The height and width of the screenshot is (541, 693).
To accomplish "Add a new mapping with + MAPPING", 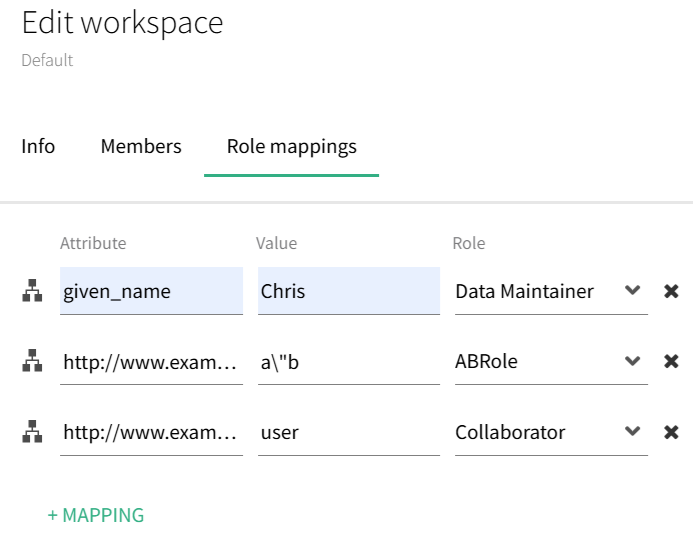I will pos(96,515).
